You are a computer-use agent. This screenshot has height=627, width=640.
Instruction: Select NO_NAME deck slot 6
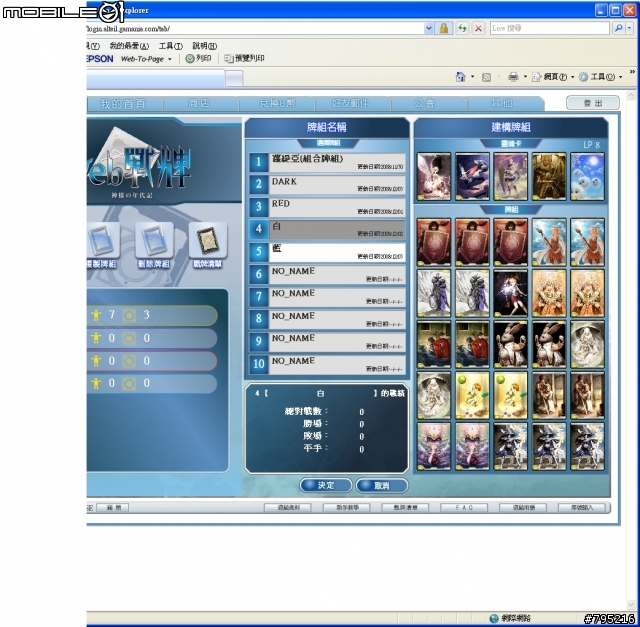(337, 274)
